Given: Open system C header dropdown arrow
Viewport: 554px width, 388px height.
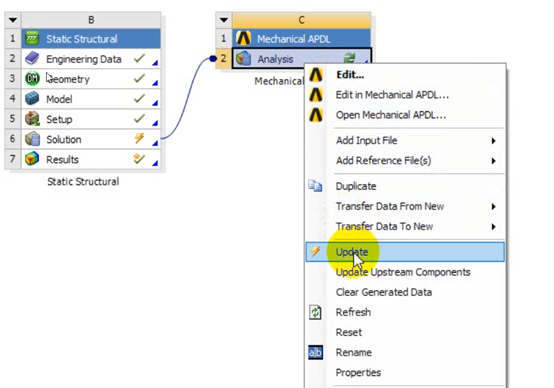Looking at the screenshot, I should pos(224,20).
